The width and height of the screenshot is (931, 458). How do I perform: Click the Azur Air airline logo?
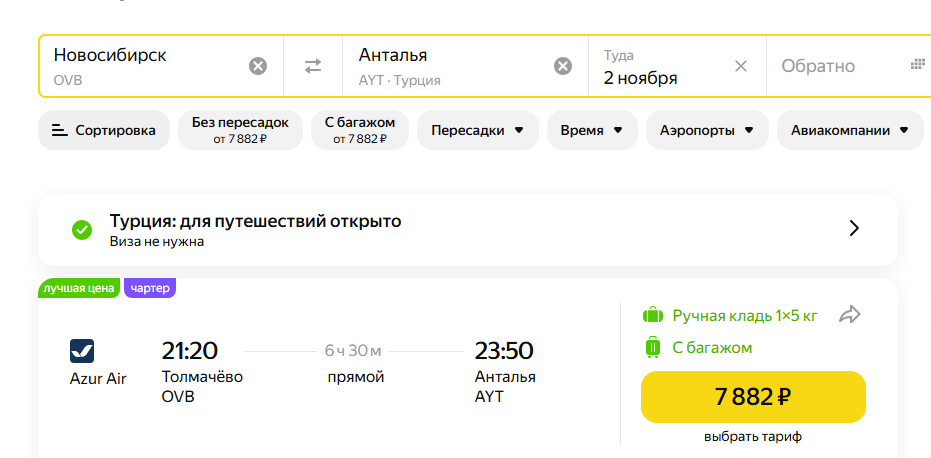click(x=82, y=351)
